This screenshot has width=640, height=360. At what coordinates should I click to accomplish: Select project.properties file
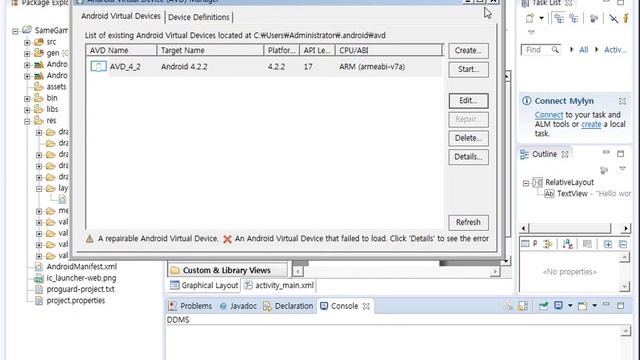coord(70,301)
